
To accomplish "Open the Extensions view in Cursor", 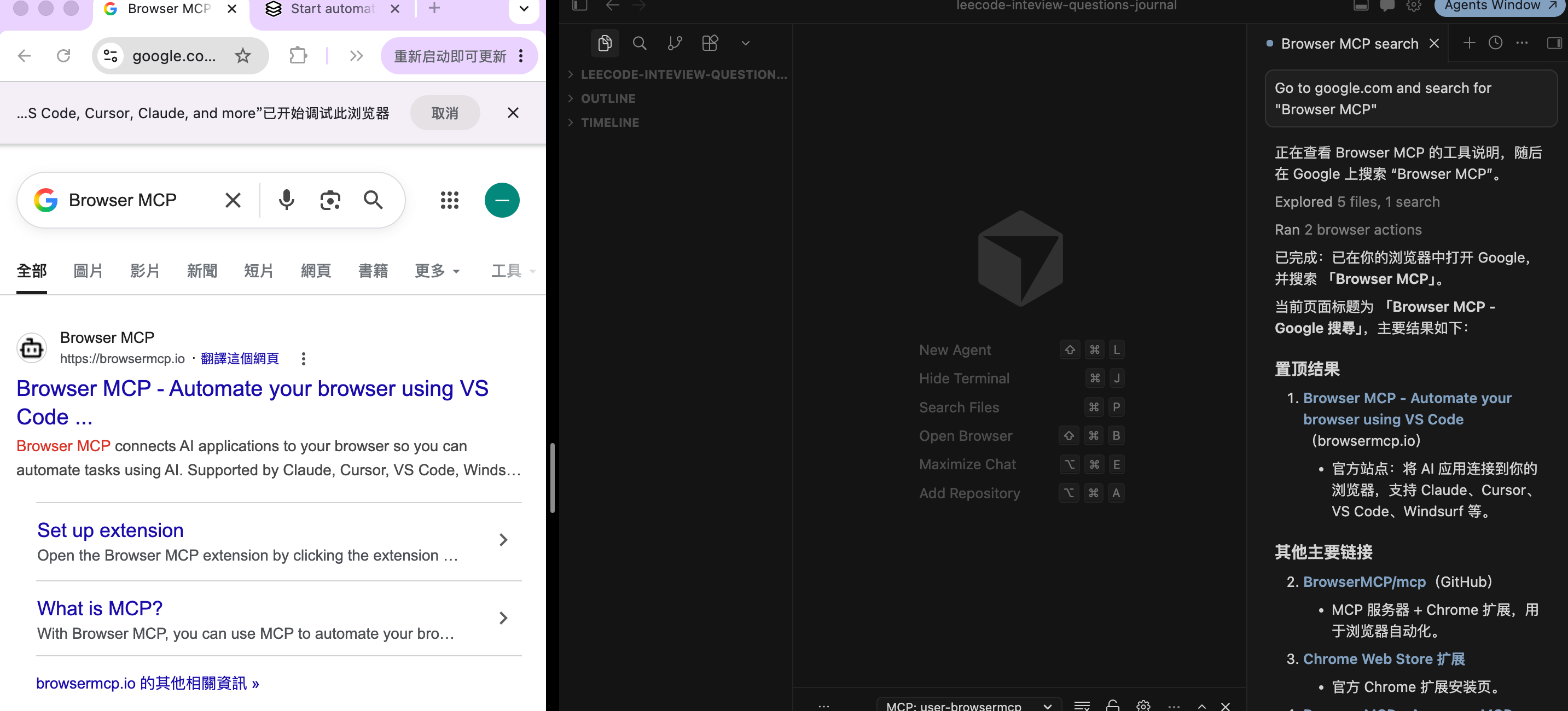I will point(710,43).
